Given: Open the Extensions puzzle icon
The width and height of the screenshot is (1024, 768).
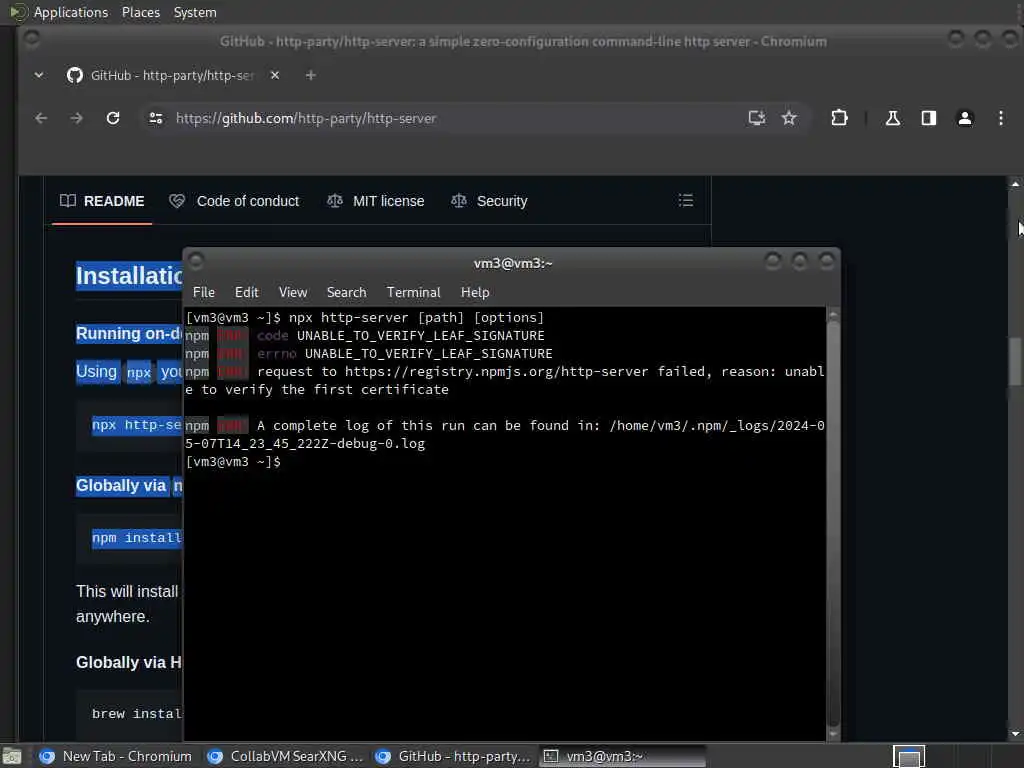Looking at the screenshot, I should coord(839,118).
